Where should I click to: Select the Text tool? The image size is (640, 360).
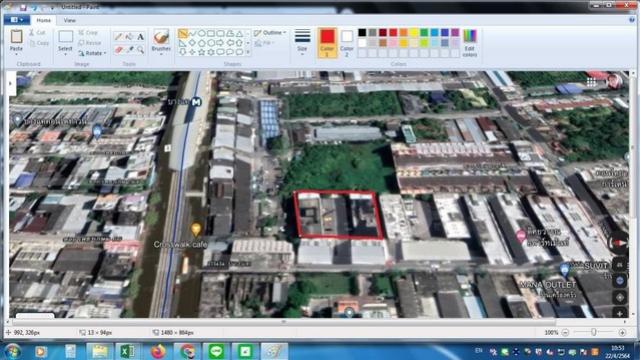click(140, 37)
